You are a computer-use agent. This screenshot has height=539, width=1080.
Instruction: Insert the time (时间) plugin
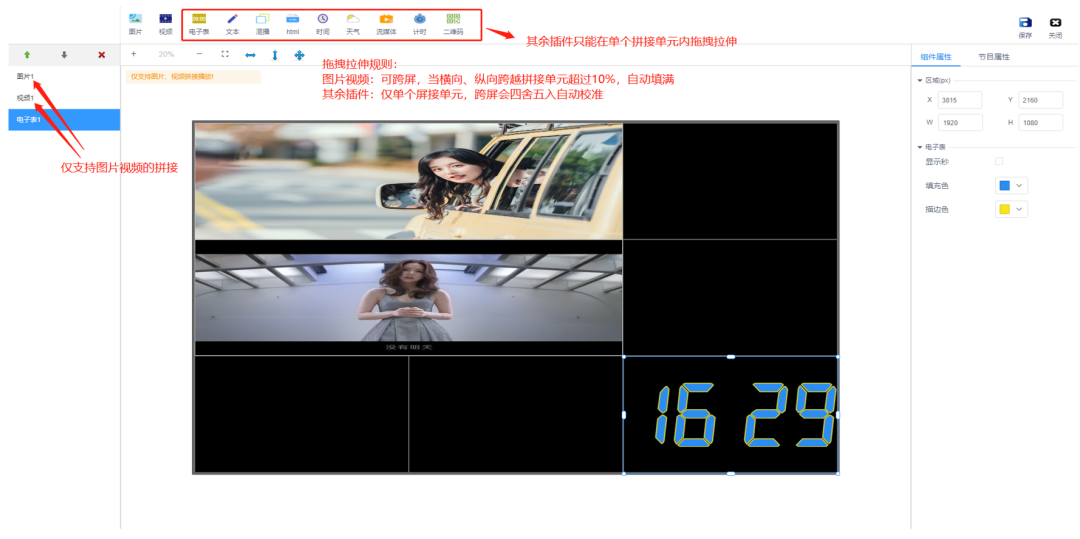tap(323, 24)
